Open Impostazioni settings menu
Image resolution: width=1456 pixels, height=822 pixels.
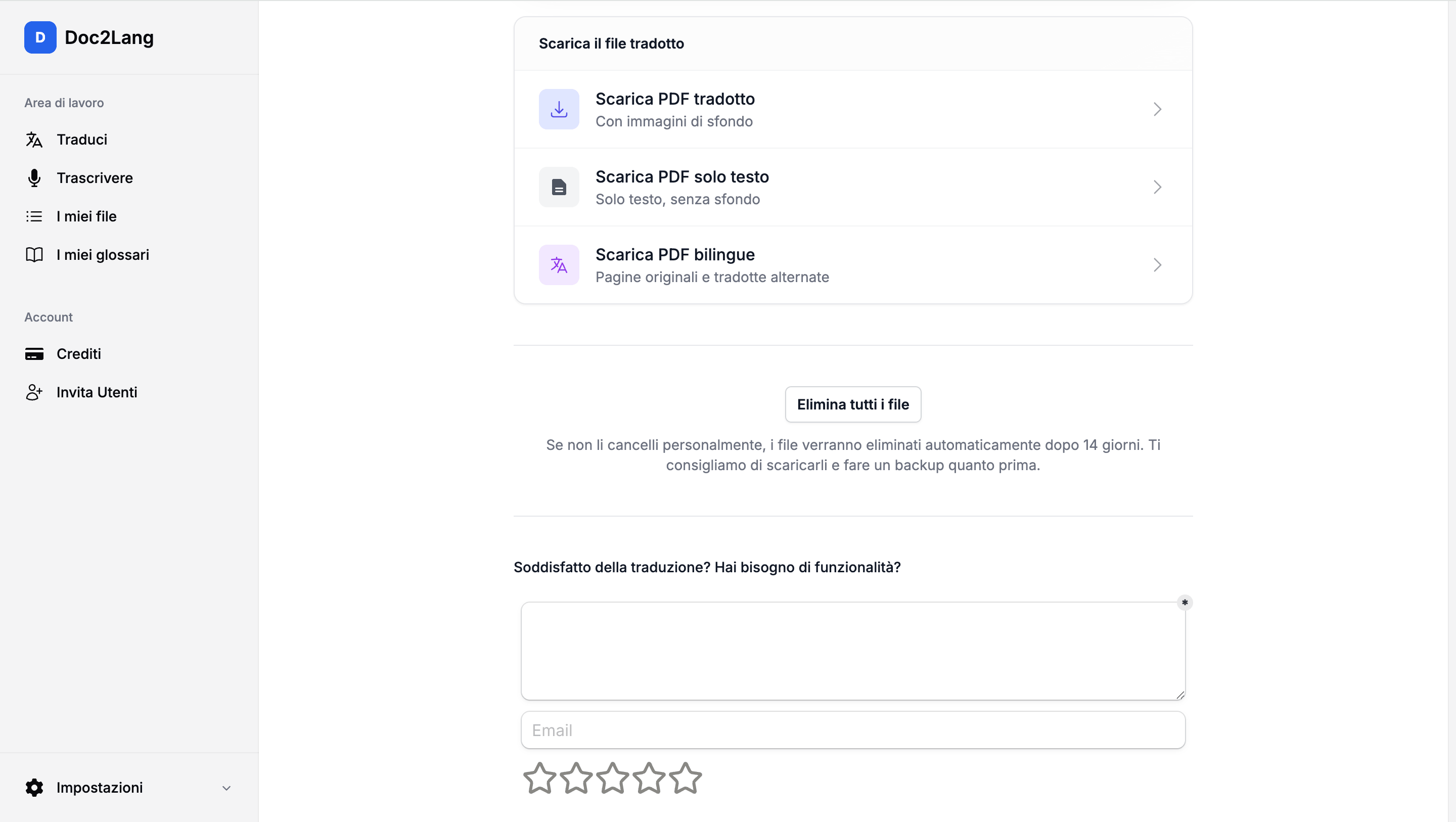(129, 788)
